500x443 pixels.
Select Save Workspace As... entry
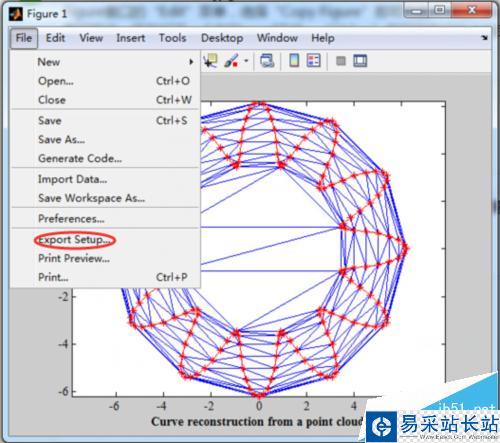(106, 198)
